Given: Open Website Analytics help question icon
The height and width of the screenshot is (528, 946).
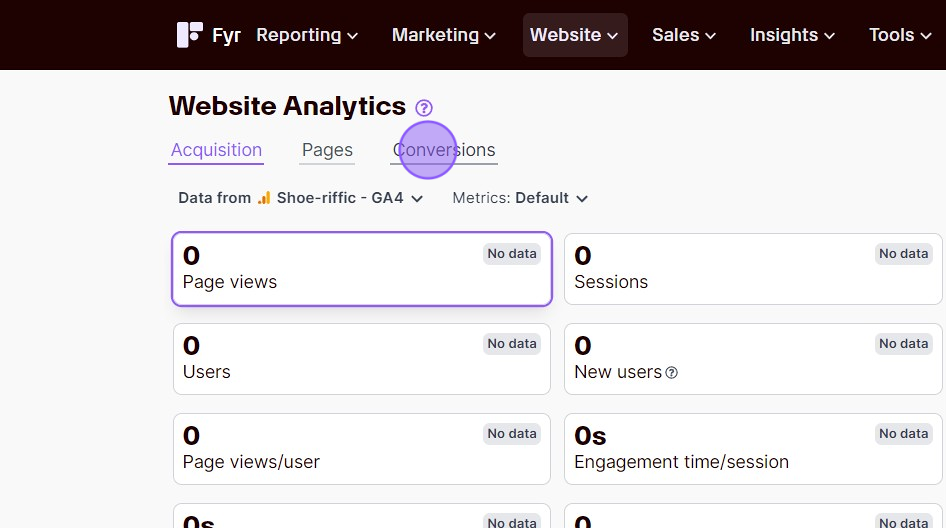Looking at the screenshot, I should tap(424, 108).
